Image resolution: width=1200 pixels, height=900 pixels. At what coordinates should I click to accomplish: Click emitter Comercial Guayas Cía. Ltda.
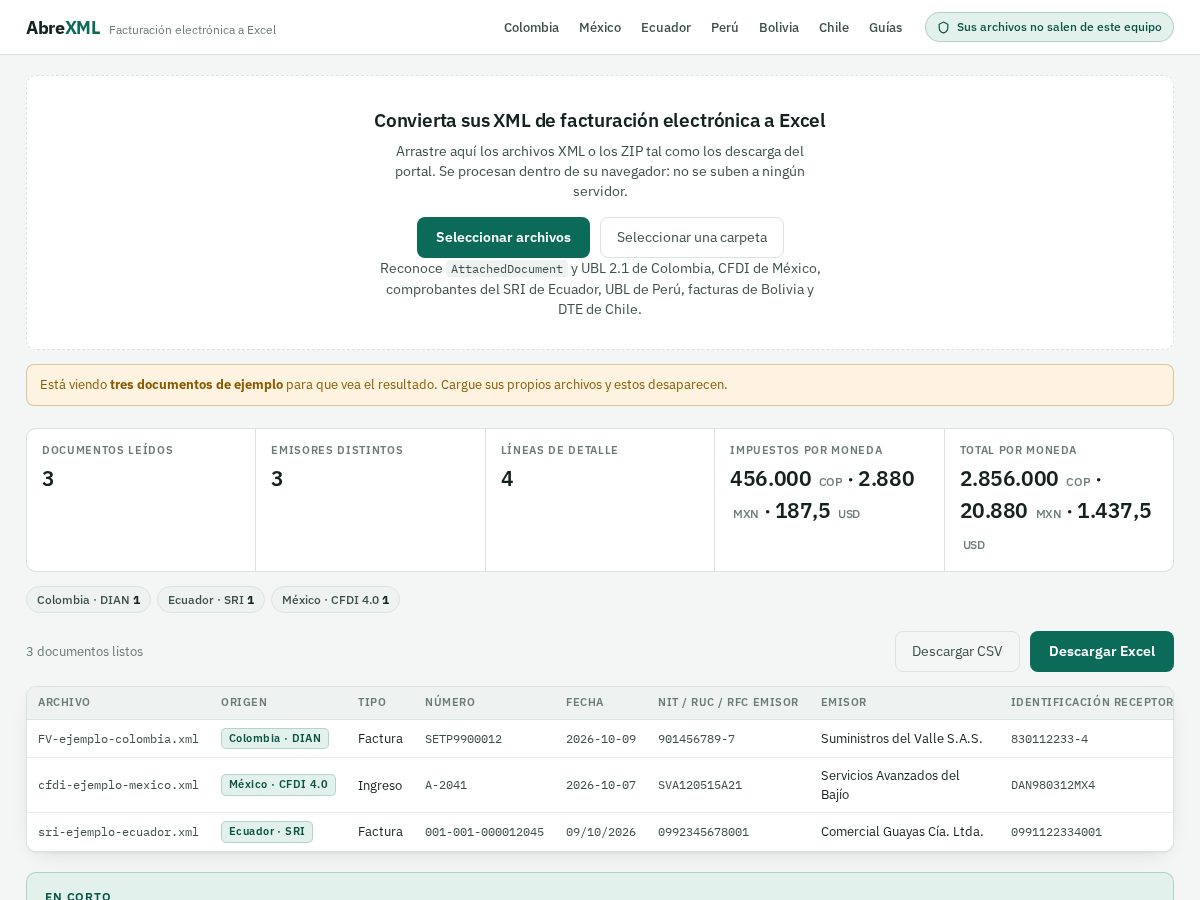(x=902, y=832)
